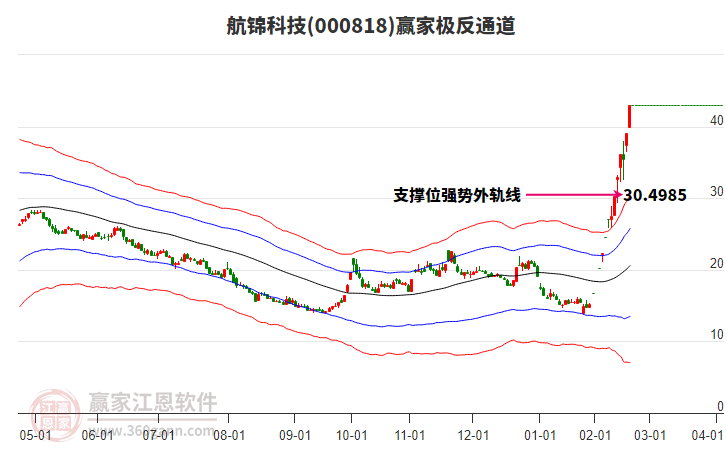Click the x-axis date 08-01

coord(229,436)
